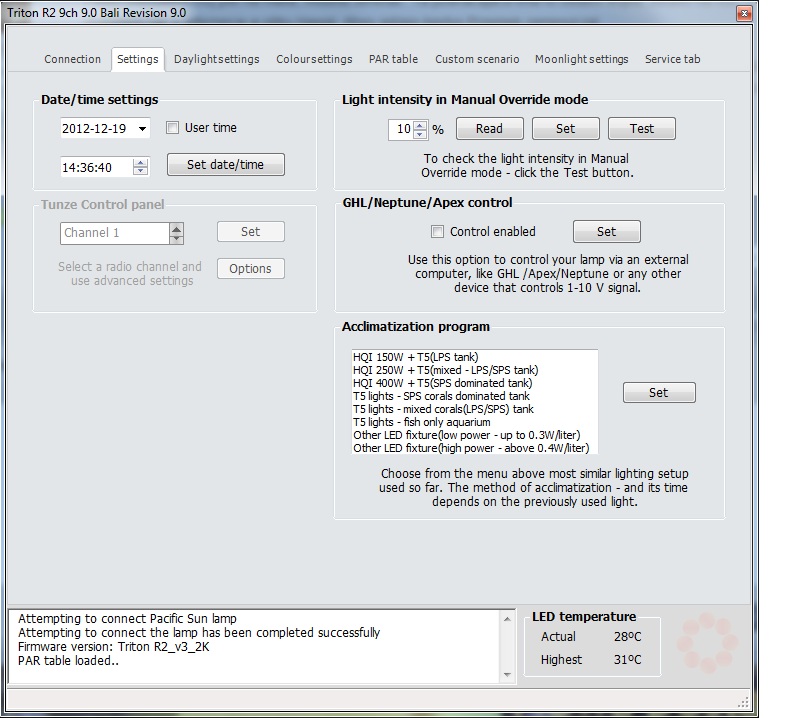Screen dimensions: 792x718
Task: Click the Read light intensity button
Action: (489, 129)
